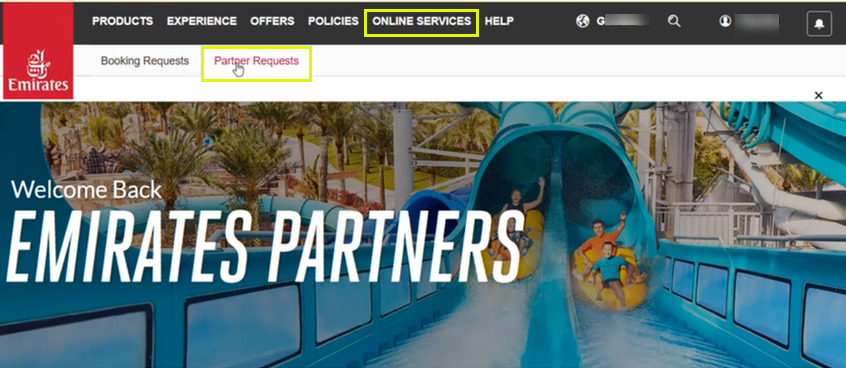The image size is (846, 368).
Task: Open the PRODUCTS menu
Action: [122, 21]
